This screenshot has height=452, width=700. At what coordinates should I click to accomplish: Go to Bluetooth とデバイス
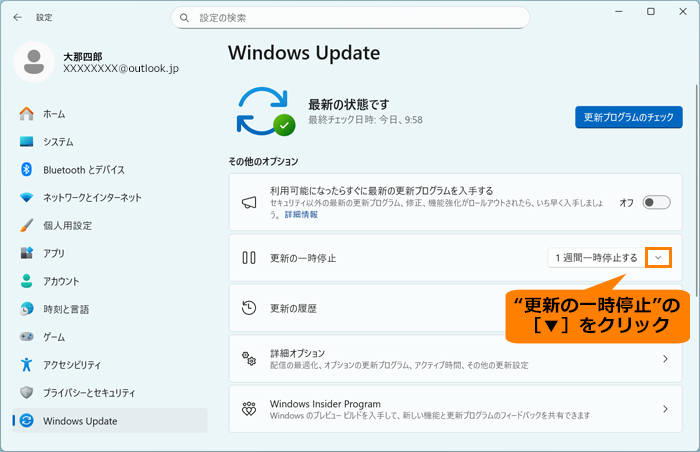click(110, 169)
